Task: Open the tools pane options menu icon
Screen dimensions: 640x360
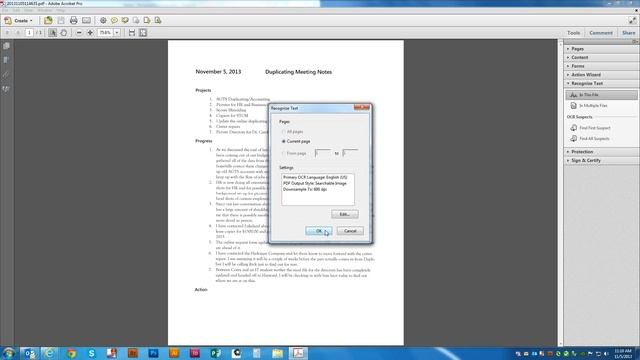Action: pos(635,42)
